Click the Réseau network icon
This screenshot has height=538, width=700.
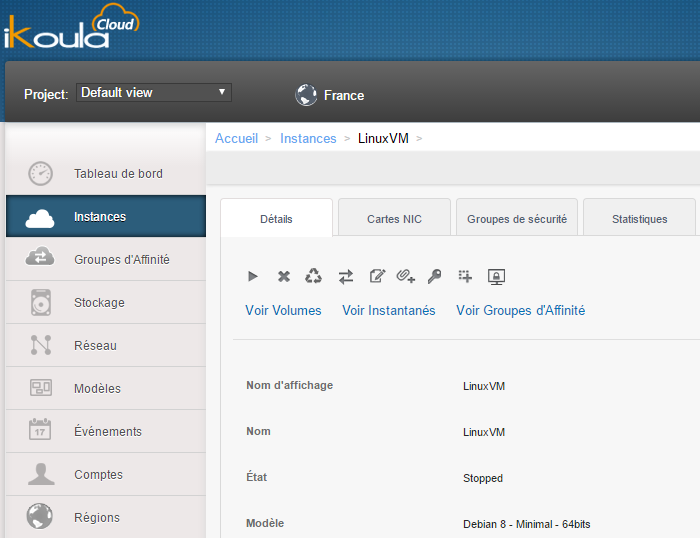point(41,345)
